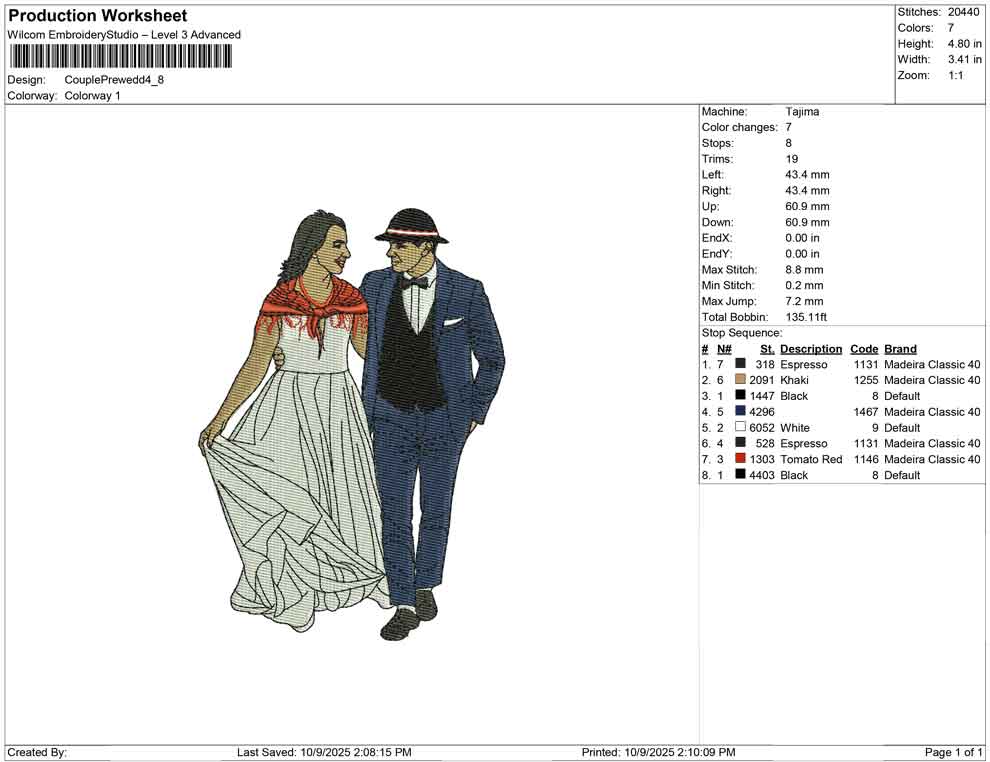Click the Code column header
The image size is (990, 762).
[x=864, y=349]
